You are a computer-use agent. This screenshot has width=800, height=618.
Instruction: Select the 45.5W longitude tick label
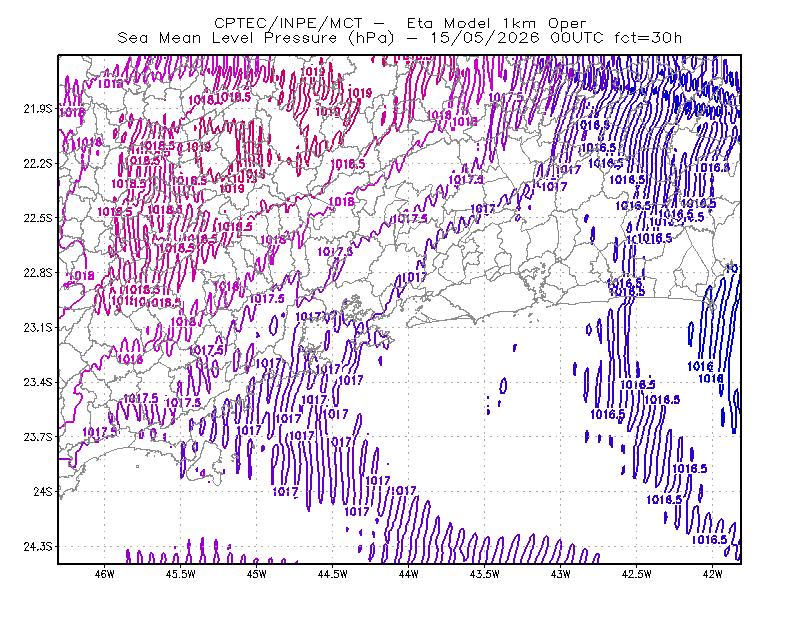coord(181,574)
